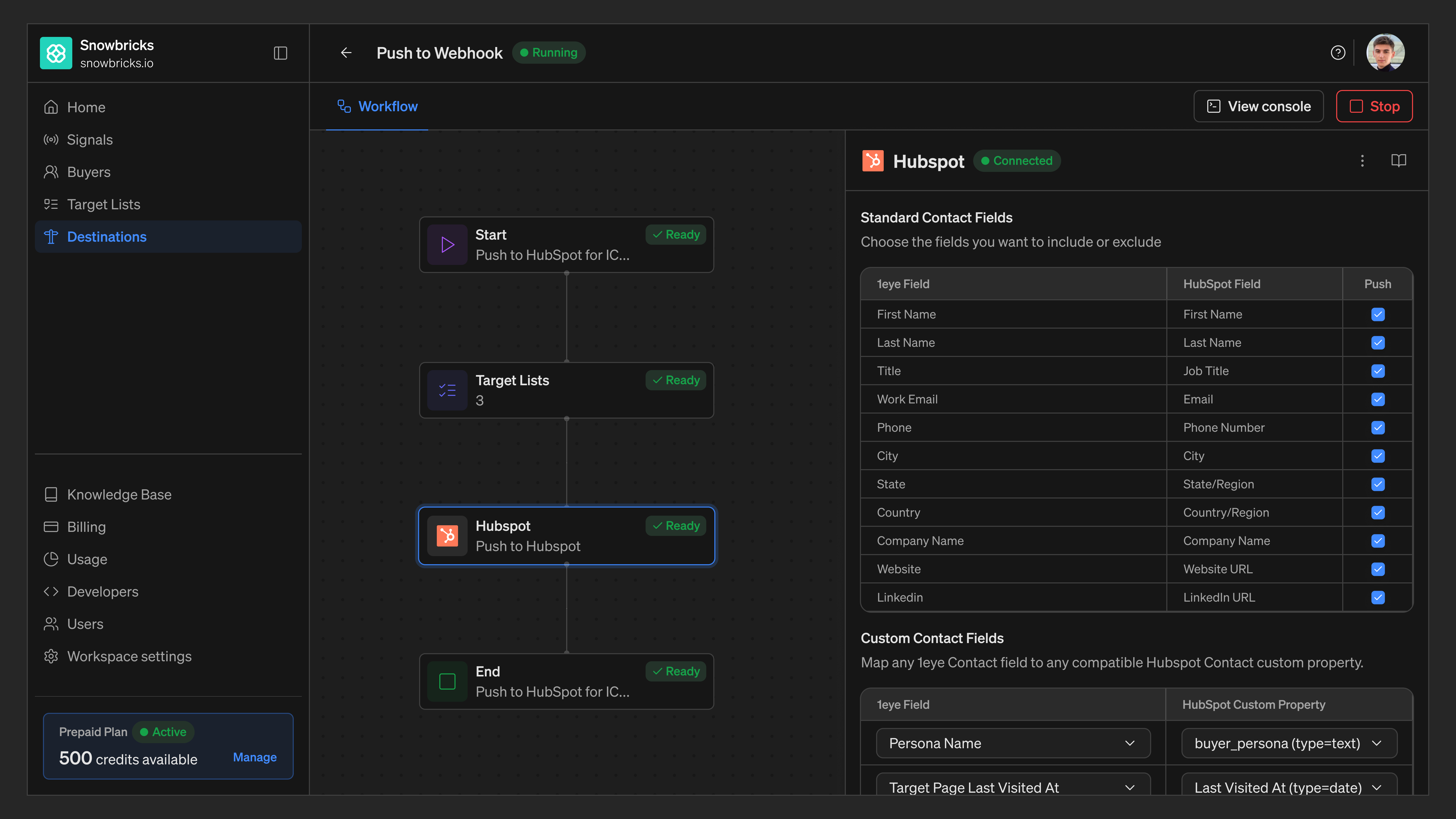This screenshot has width=1456, height=819.
Task: Click the Target Lists checklist icon
Action: (51, 204)
